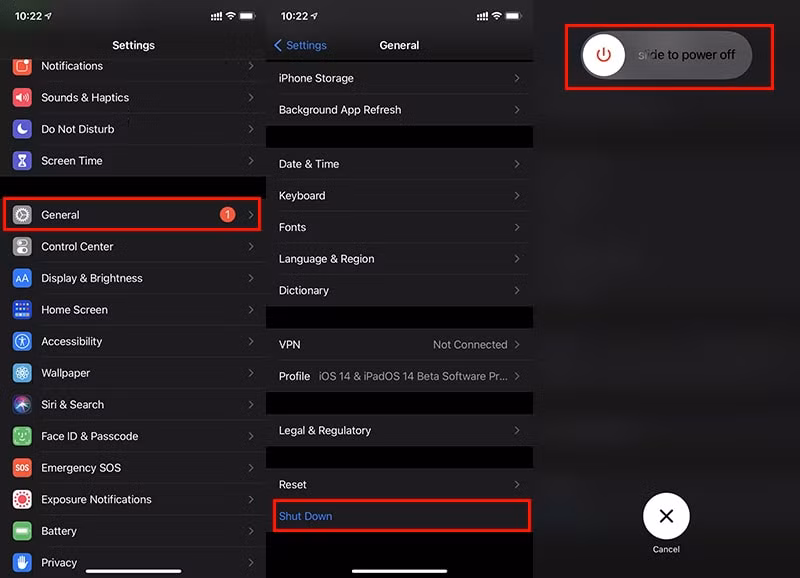Screen dimensions: 800x578
Task: Tap the Exposure Notifications icon
Action: [22, 499]
